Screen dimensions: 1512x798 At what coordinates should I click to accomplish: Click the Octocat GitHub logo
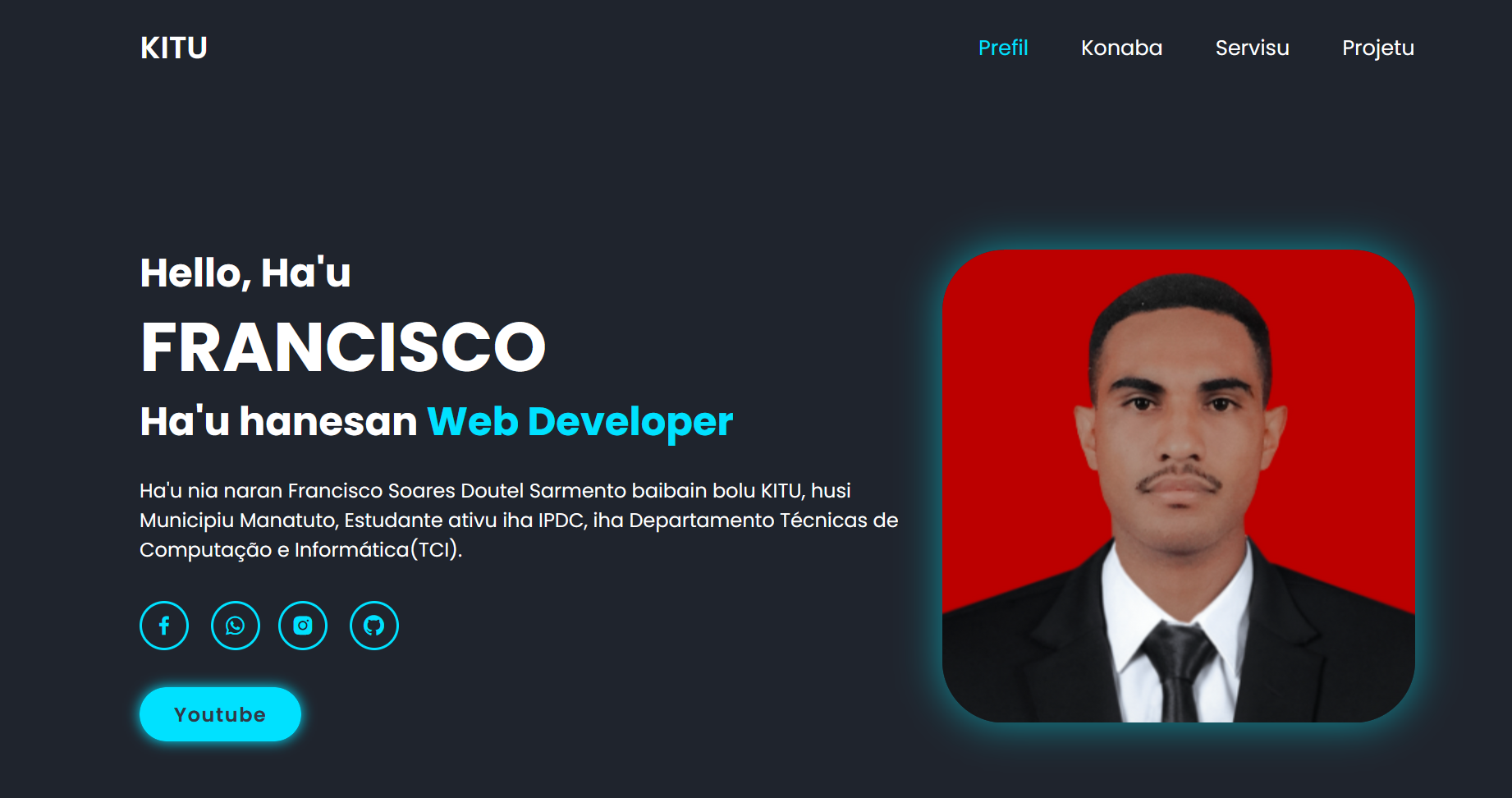(373, 626)
